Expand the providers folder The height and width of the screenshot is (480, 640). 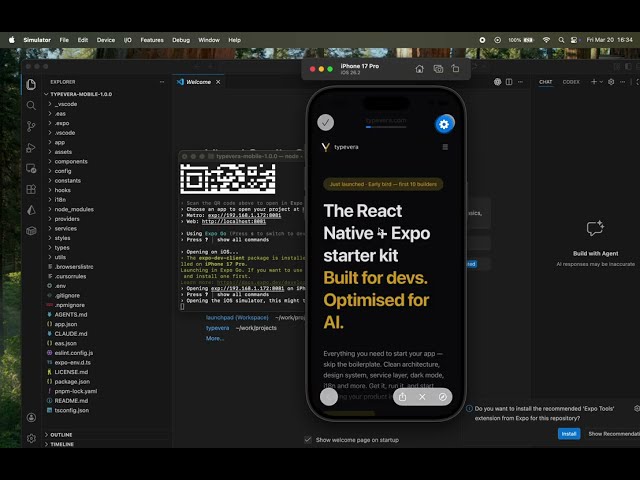click(67, 219)
